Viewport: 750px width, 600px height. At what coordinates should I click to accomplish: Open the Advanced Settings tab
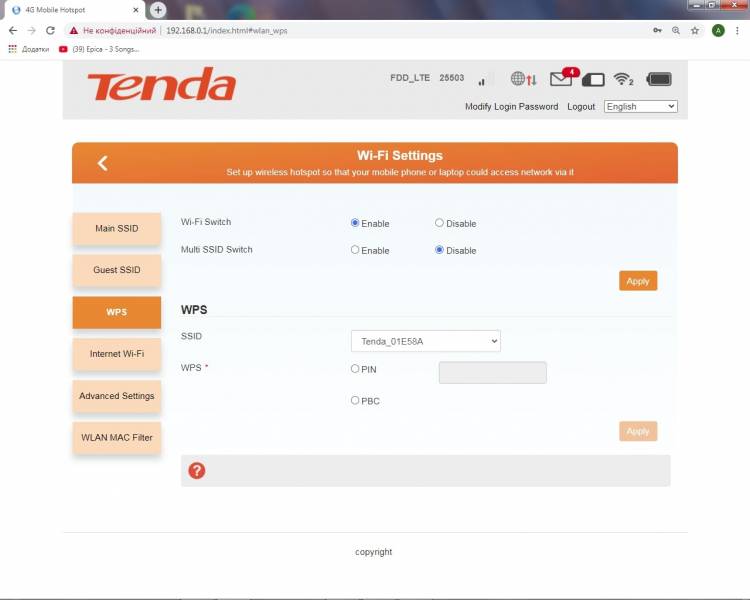click(116, 396)
